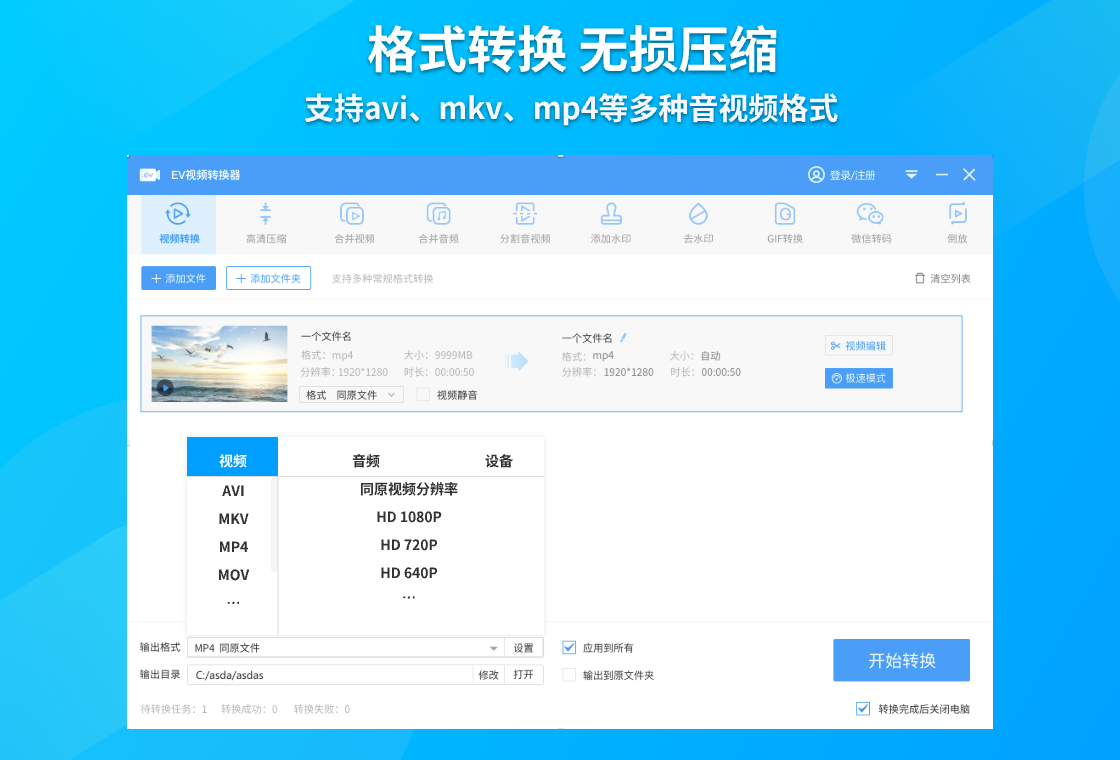The width and height of the screenshot is (1120, 760).
Task: Expand the 输出格式 MP4 同原文件 dropdown
Action: (x=346, y=648)
